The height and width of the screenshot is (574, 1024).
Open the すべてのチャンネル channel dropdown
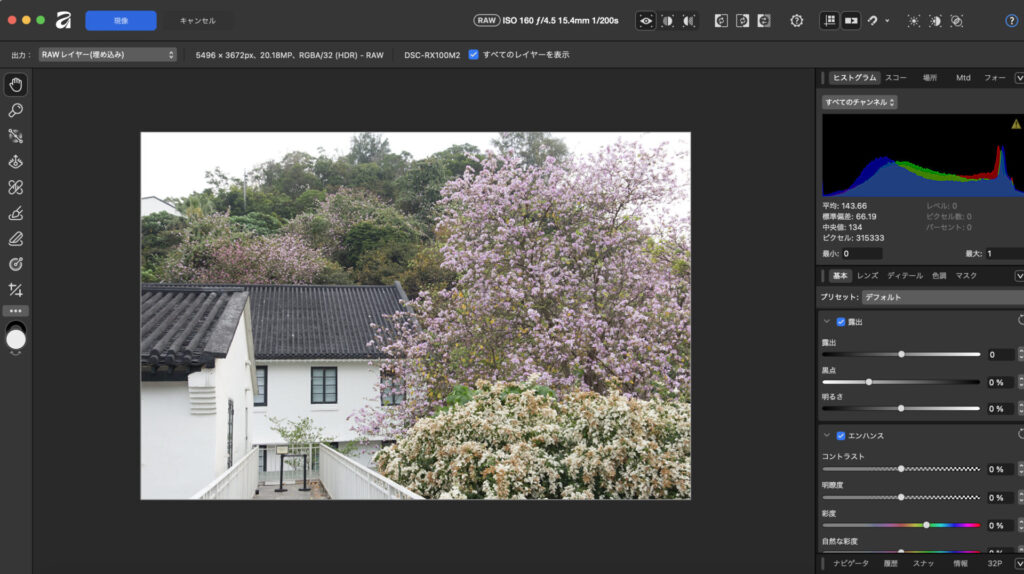coord(859,102)
